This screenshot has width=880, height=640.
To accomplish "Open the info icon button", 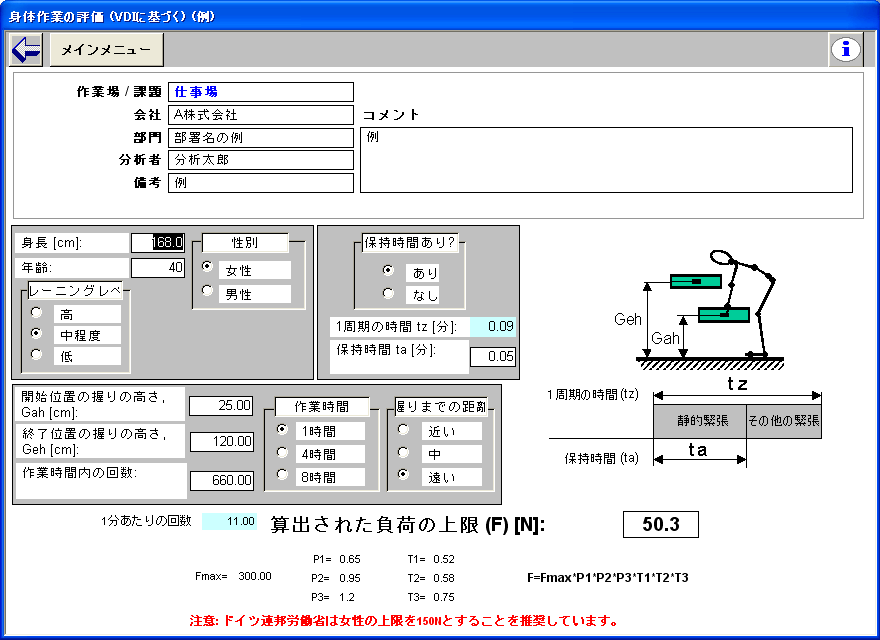I will coord(845,49).
